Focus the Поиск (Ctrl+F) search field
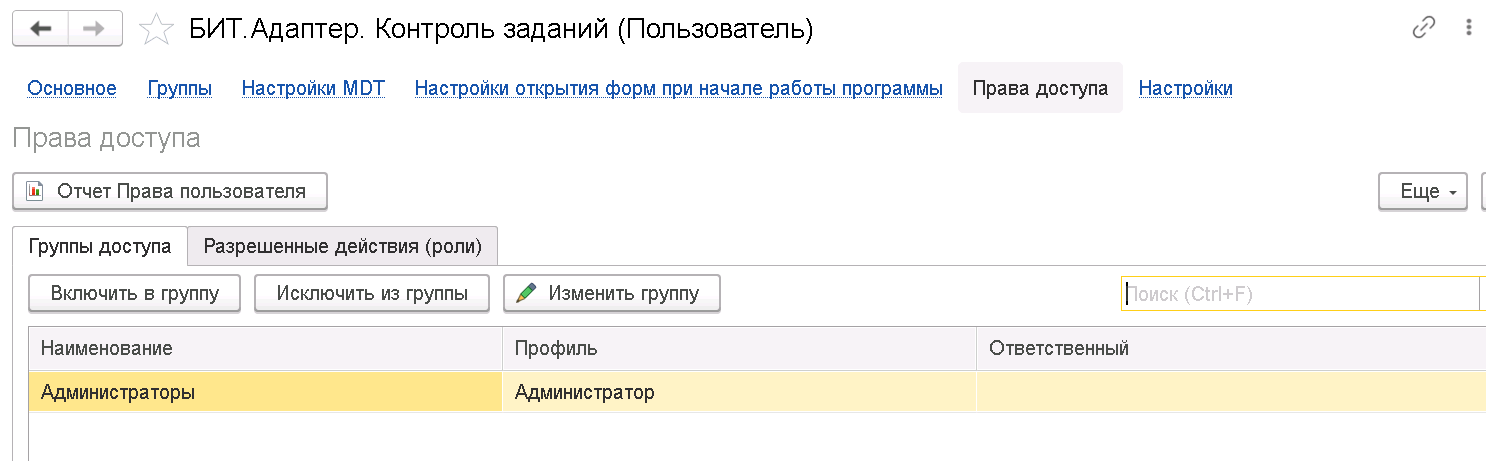 pyautogui.click(x=1300, y=294)
